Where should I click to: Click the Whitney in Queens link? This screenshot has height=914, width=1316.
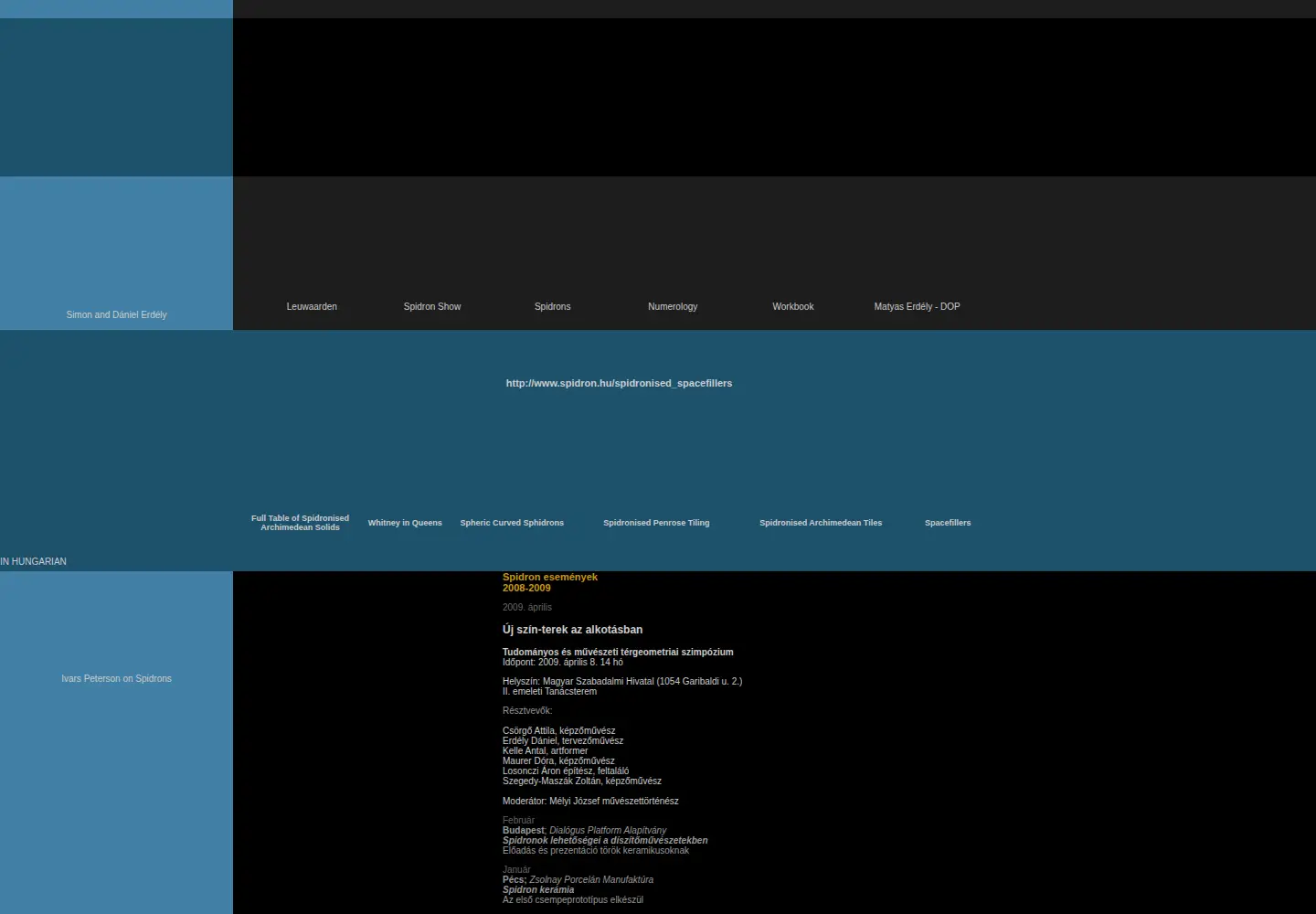(405, 523)
